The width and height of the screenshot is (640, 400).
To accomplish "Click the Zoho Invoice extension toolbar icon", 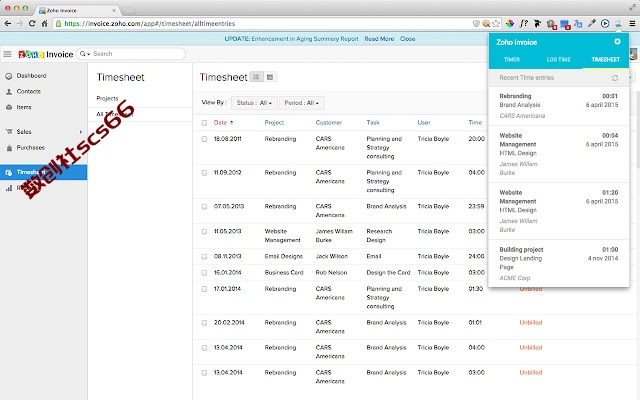I will coord(618,24).
